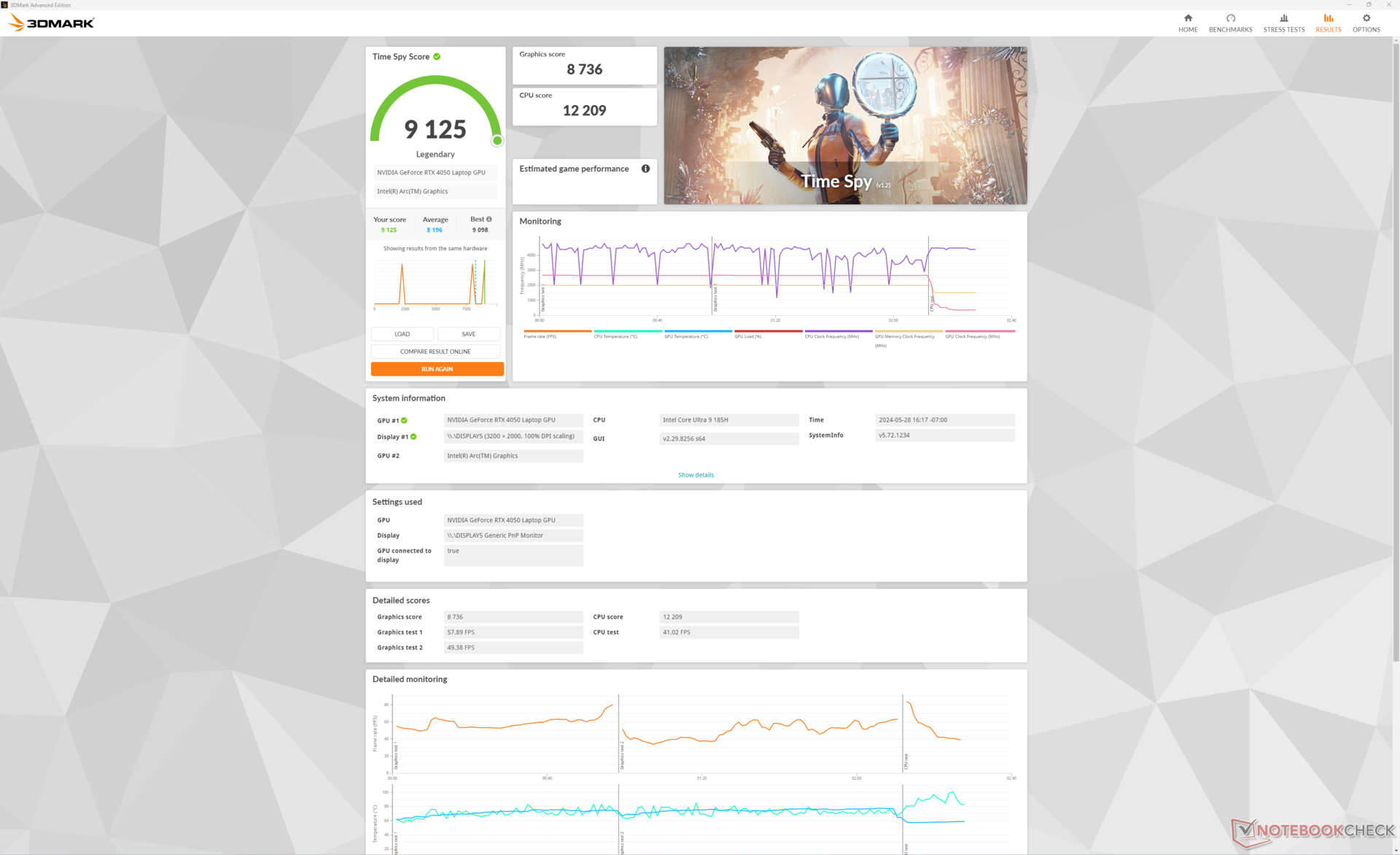Open the Benchmarks section
Screen dimensions: 1400x855
pyautogui.click(x=1230, y=22)
